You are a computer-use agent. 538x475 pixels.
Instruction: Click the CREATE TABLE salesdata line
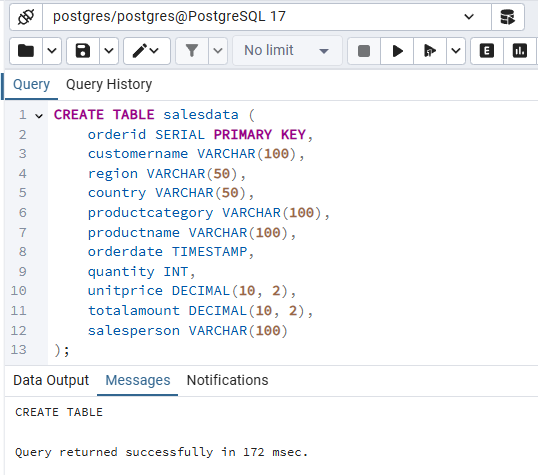(x=154, y=115)
